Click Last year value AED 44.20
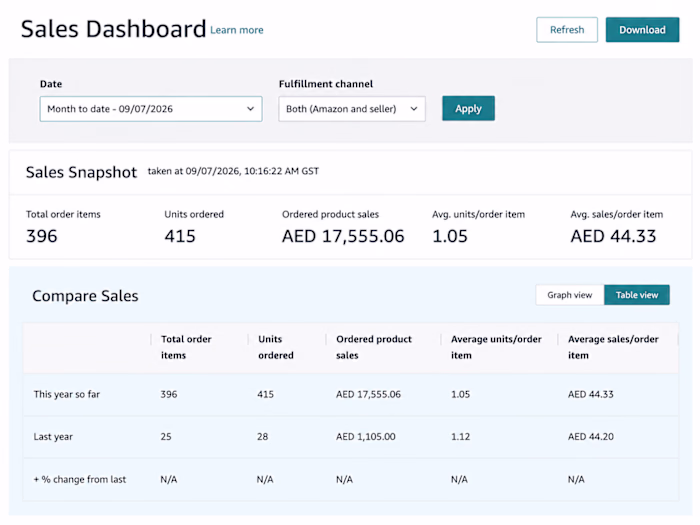 click(x=591, y=437)
